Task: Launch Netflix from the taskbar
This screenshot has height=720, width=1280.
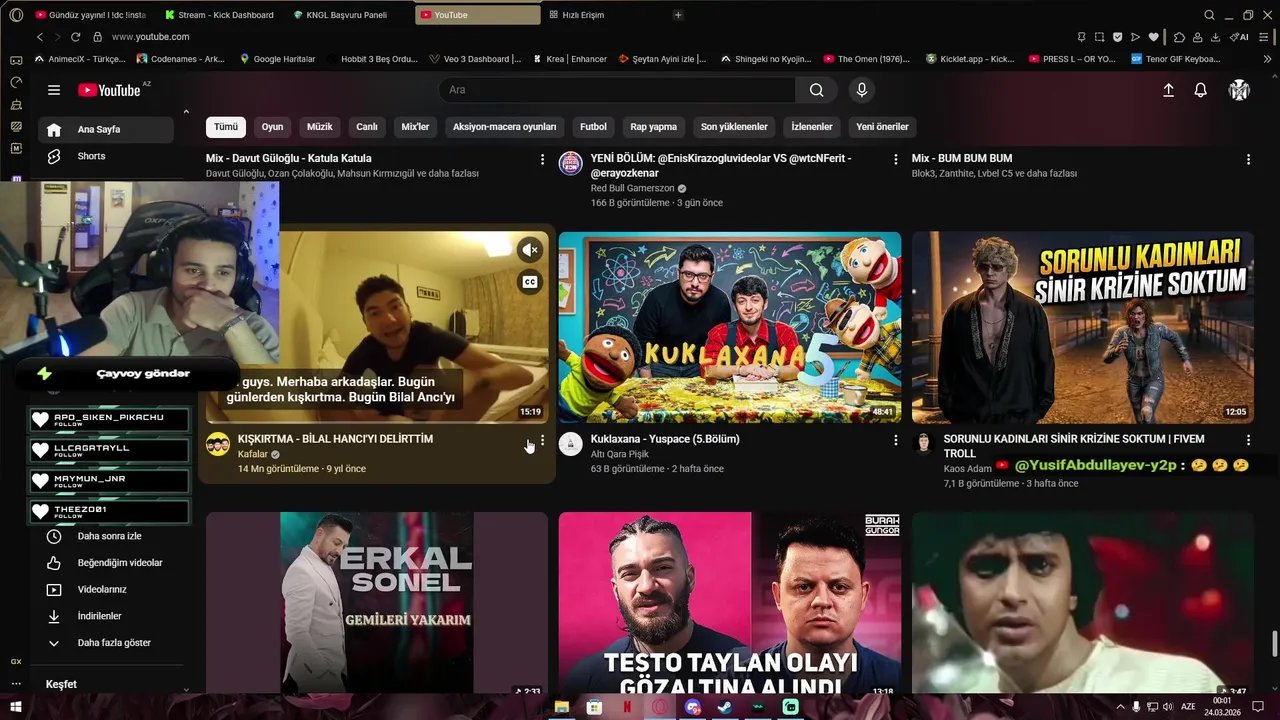Action: 627,707
